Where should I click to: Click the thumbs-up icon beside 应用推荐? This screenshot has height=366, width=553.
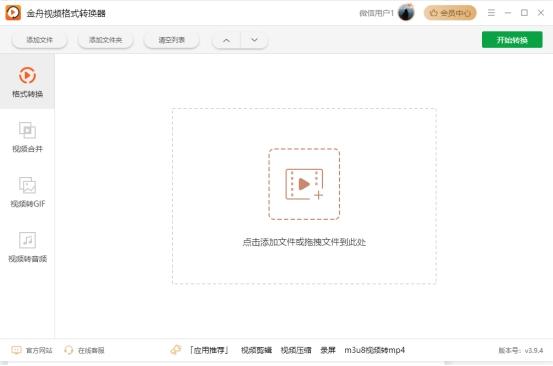[176, 350]
